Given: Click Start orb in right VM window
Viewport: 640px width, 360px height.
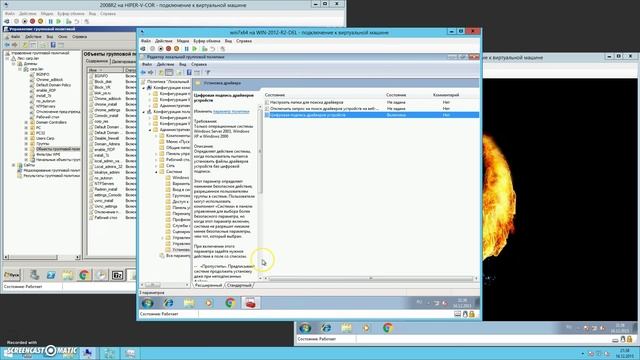Looking at the screenshot, I should 305,328.
